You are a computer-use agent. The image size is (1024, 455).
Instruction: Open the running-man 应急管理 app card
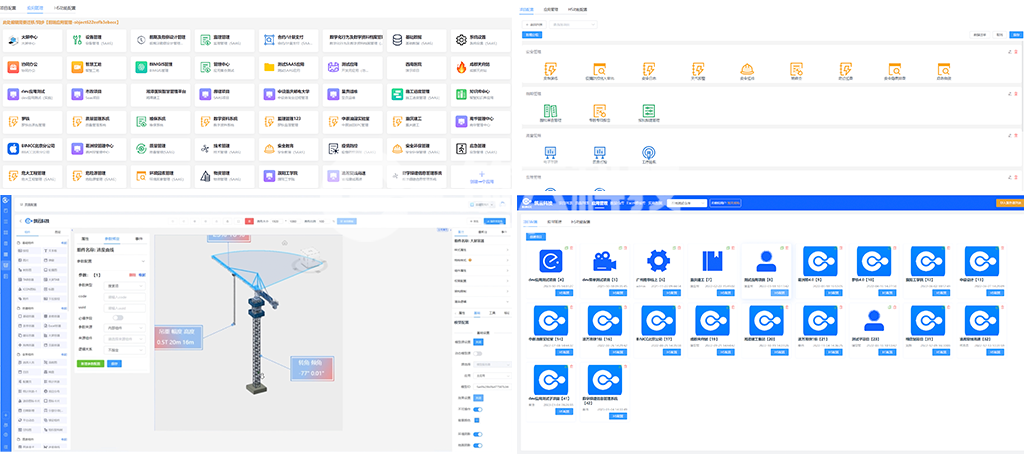point(480,149)
